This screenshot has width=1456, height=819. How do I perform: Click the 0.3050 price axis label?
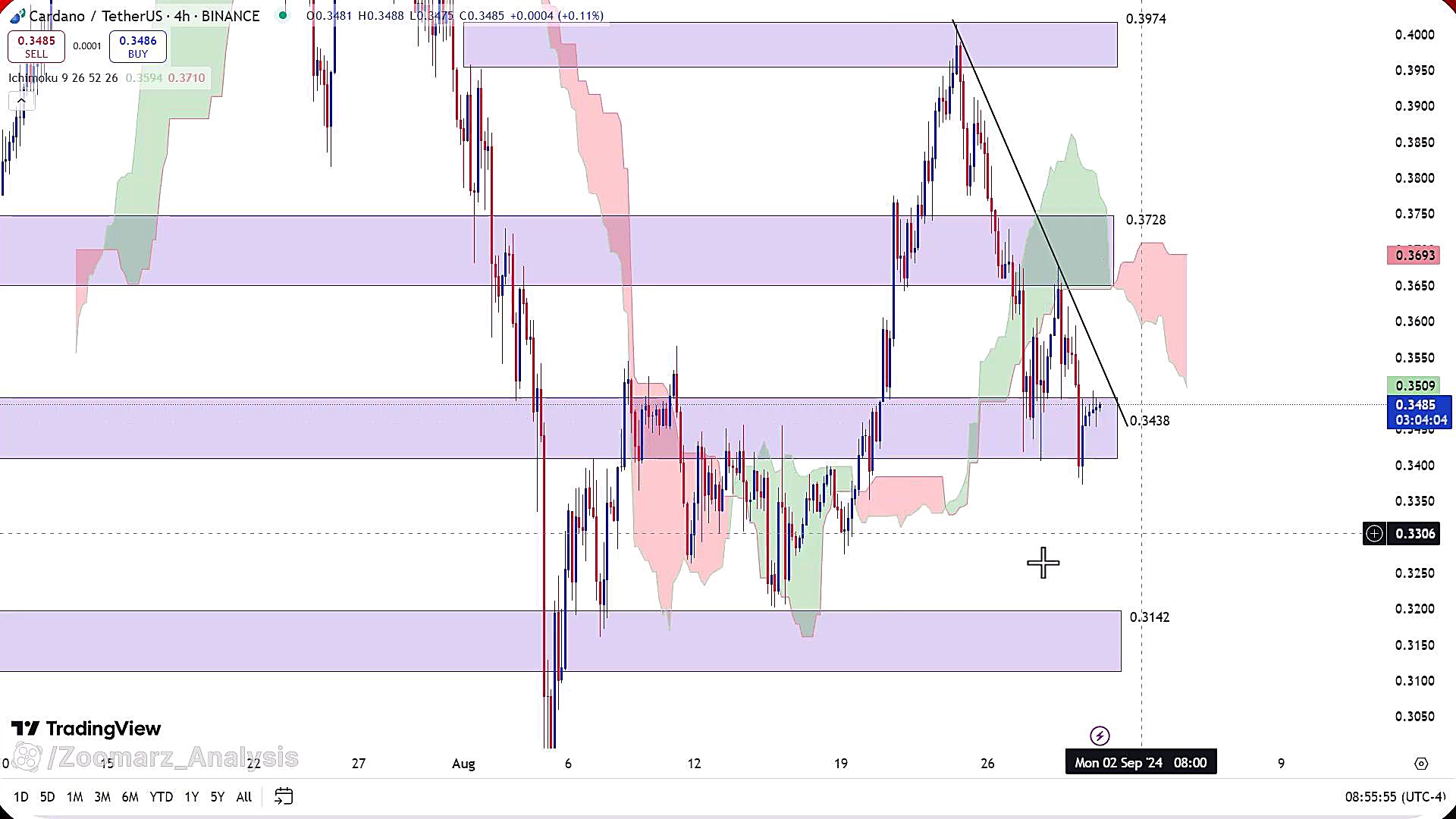(1415, 717)
